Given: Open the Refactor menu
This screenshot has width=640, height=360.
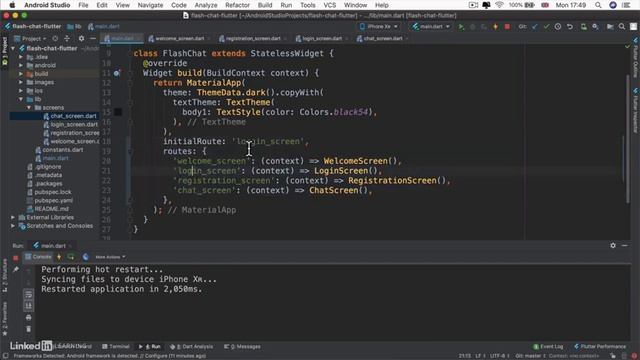Looking at the screenshot, I should [237, 5].
